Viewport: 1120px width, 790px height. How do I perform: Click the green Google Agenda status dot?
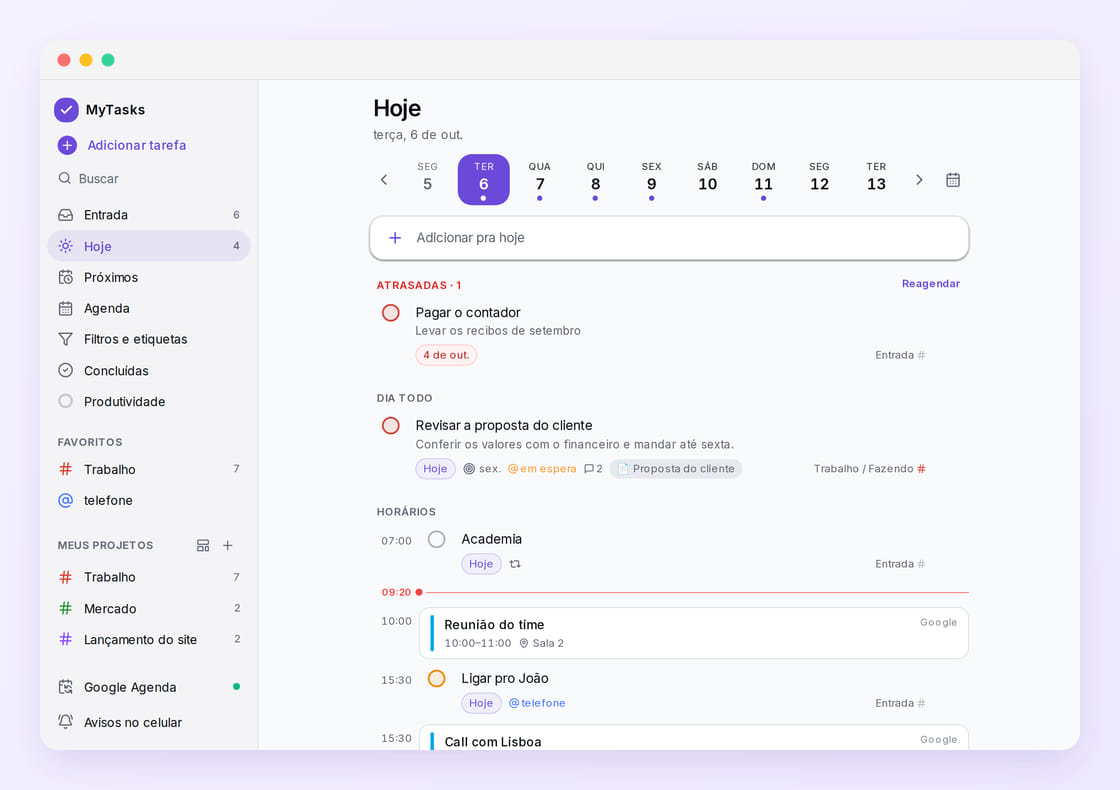pos(236,687)
